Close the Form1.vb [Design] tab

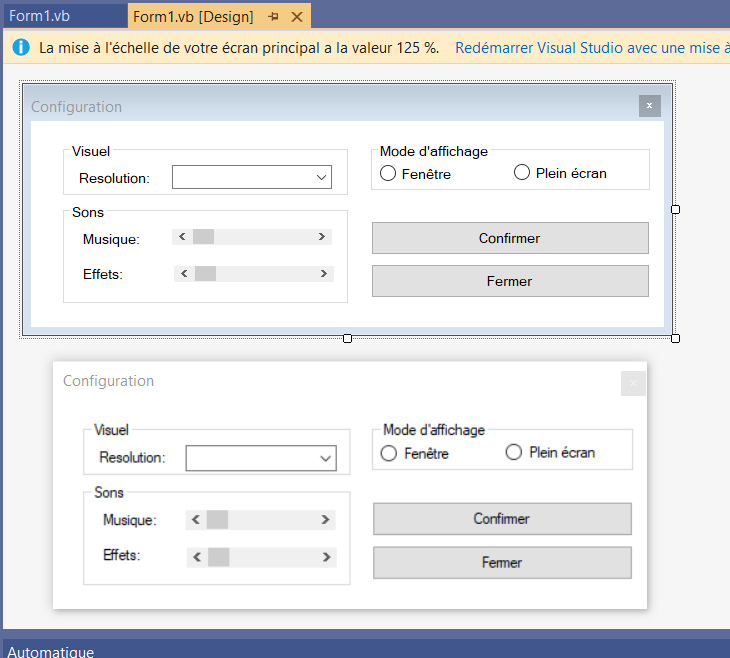pyautogui.click(x=297, y=17)
